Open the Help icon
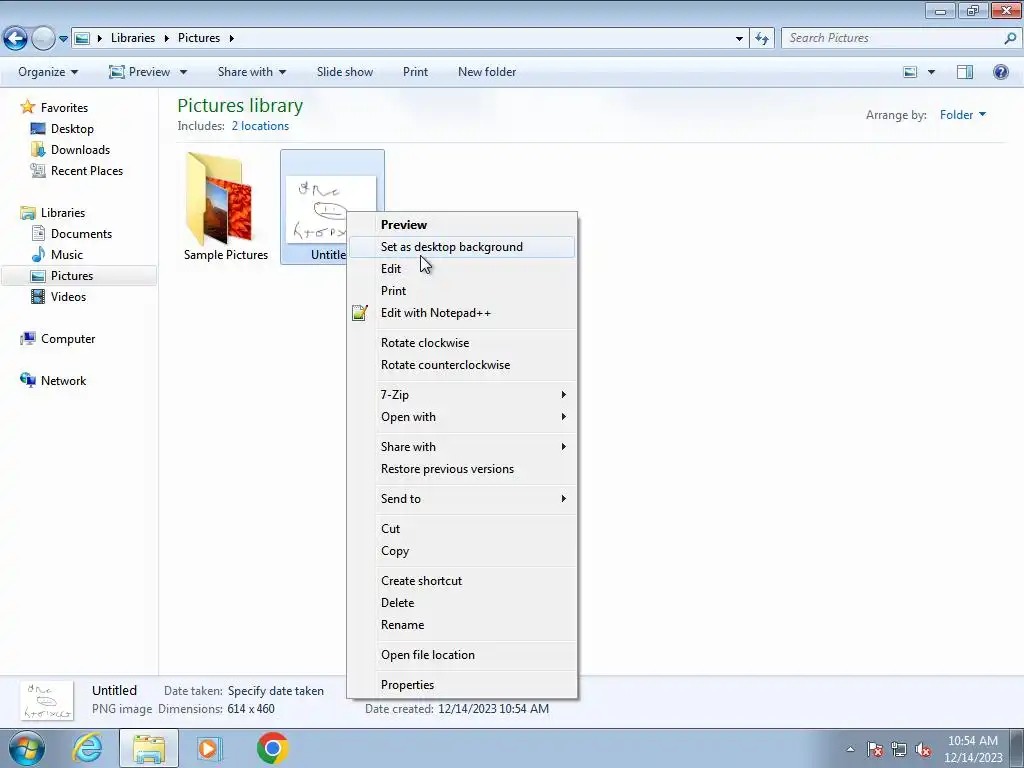The width and height of the screenshot is (1024, 768). pyautogui.click(x=1000, y=72)
